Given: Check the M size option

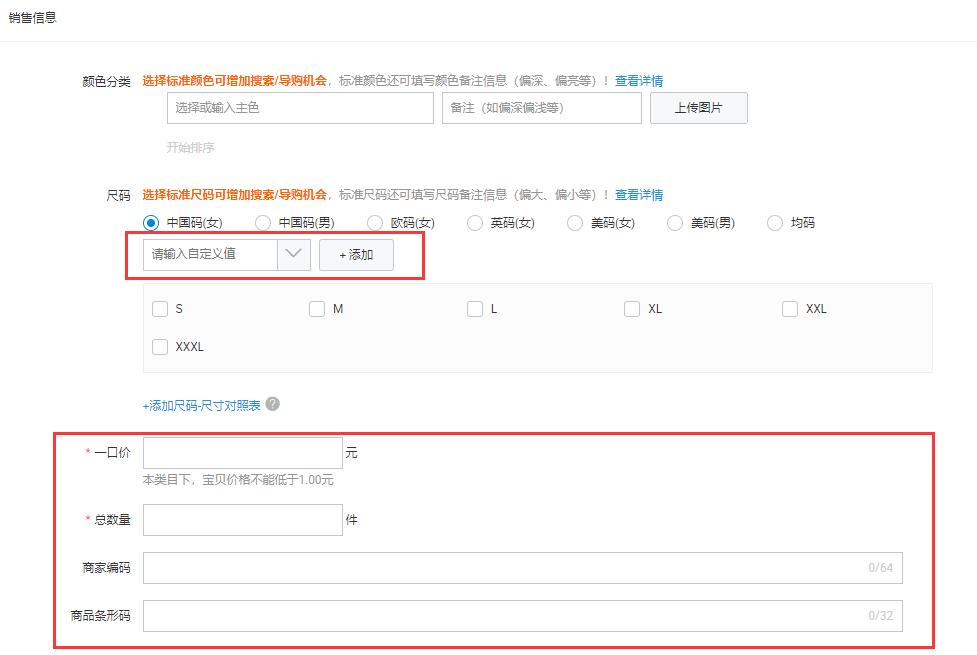Looking at the screenshot, I should pos(317,309).
